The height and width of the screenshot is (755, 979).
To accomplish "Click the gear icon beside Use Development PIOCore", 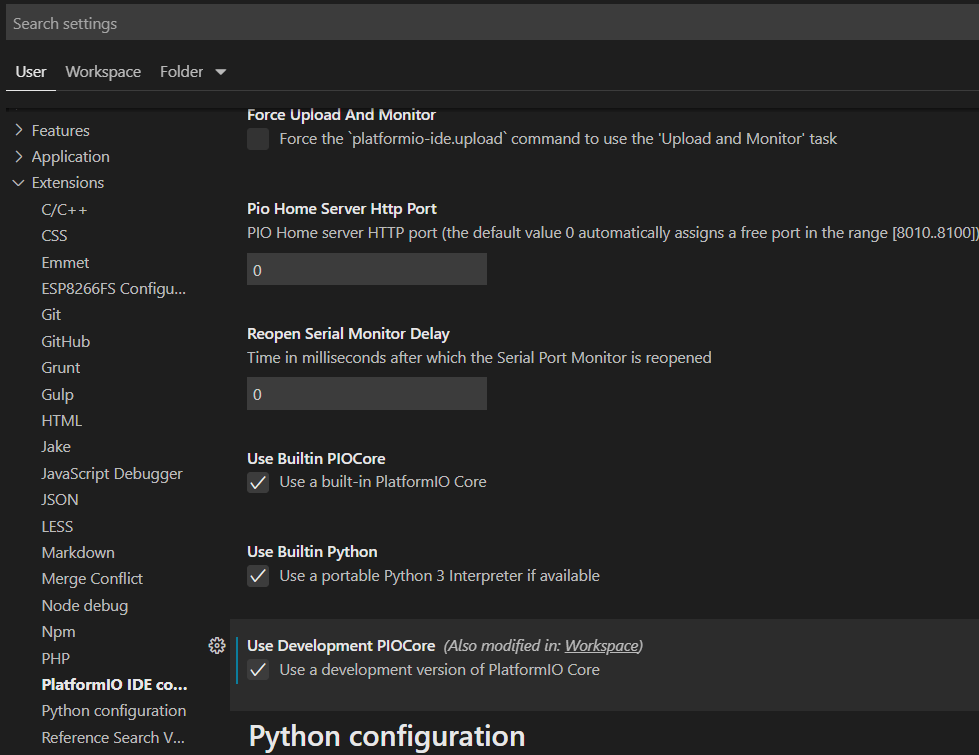I will (x=216, y=646).
